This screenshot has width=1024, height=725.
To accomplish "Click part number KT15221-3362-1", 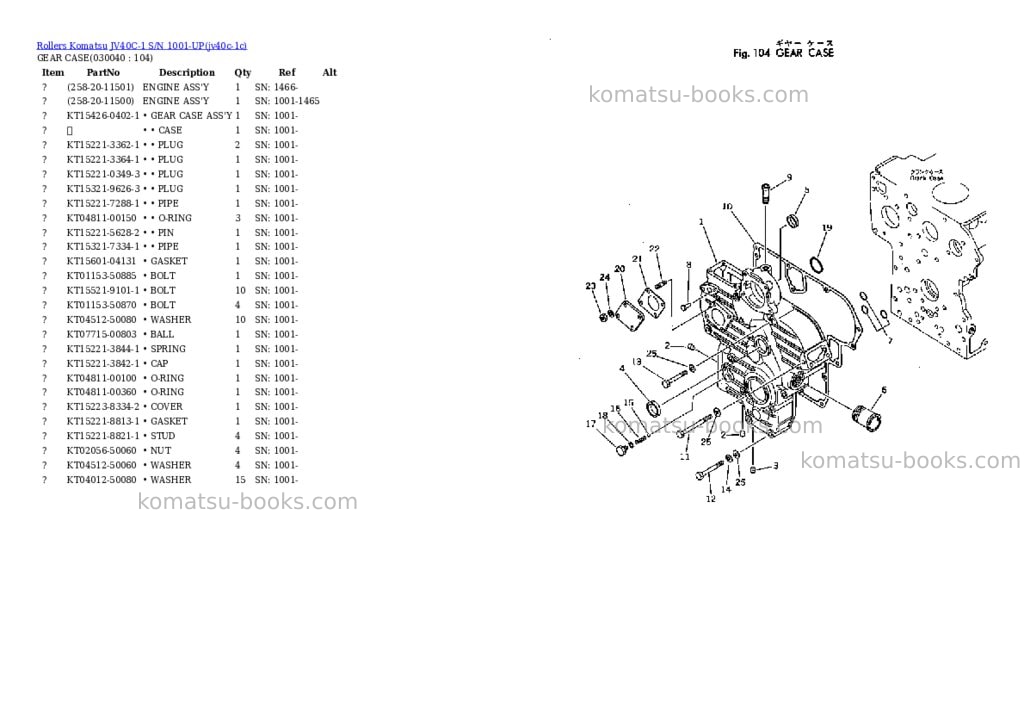I will tap(103, 145).
